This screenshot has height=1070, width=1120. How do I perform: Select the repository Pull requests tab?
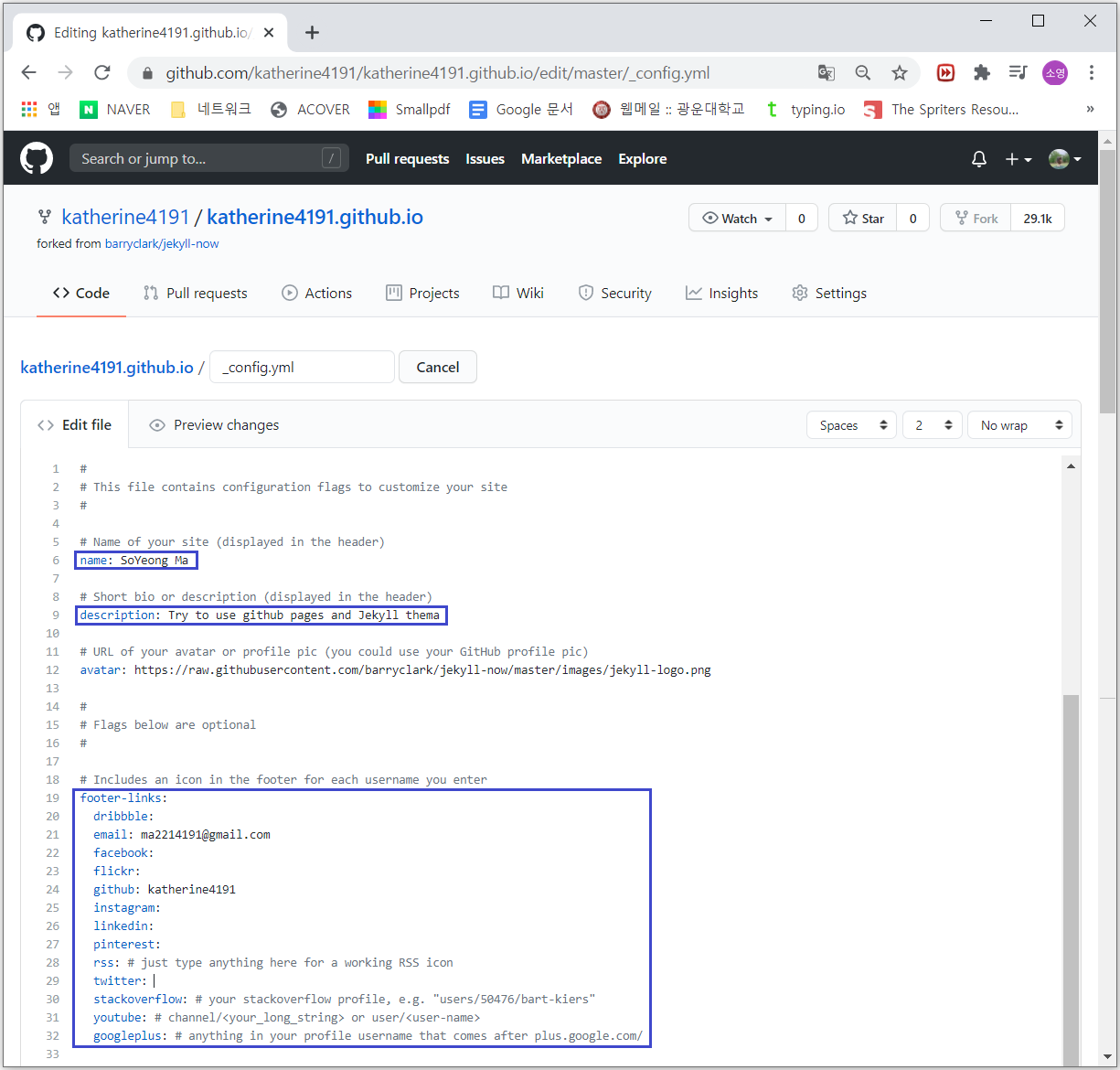pos(196,294)
